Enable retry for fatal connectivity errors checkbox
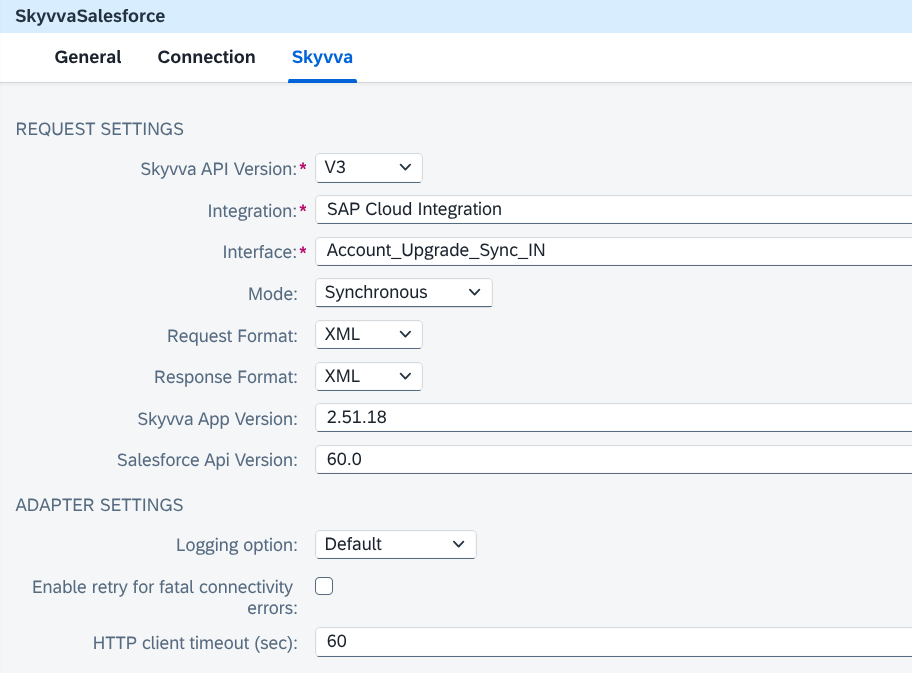The image size is (912, 673). [x=324, y=586]
